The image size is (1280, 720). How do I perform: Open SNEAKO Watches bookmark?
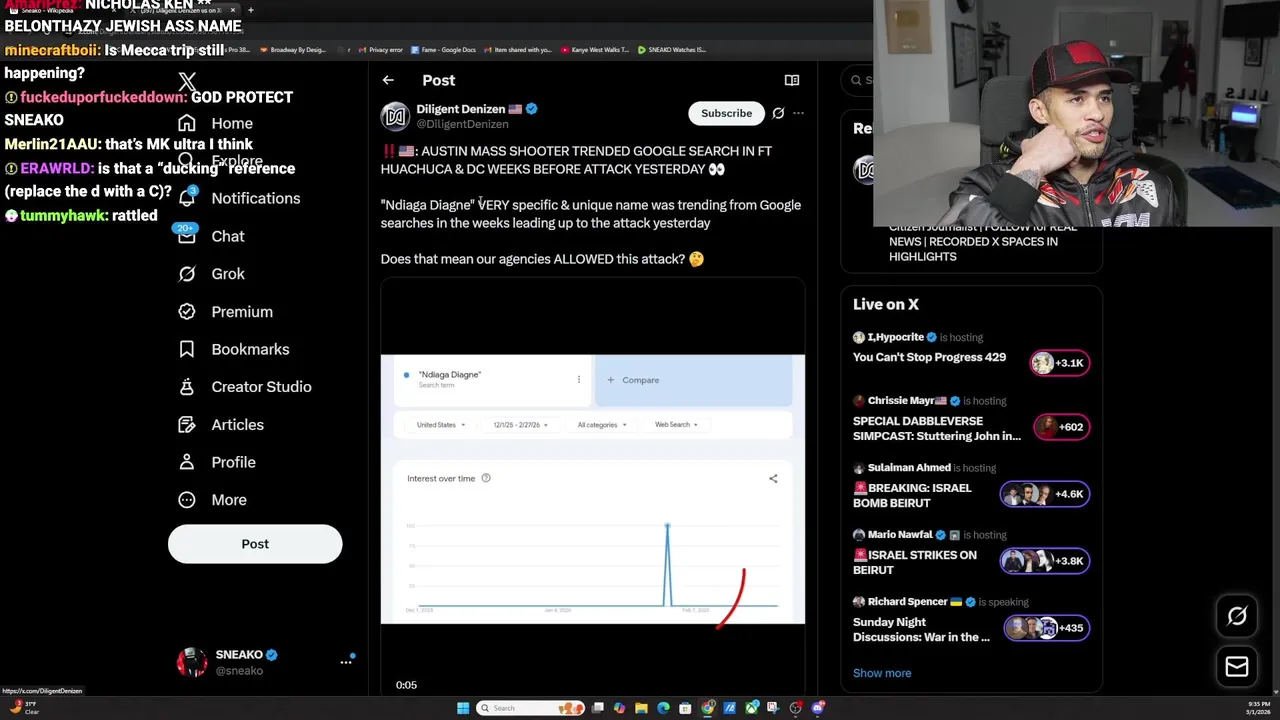[671, 49]
